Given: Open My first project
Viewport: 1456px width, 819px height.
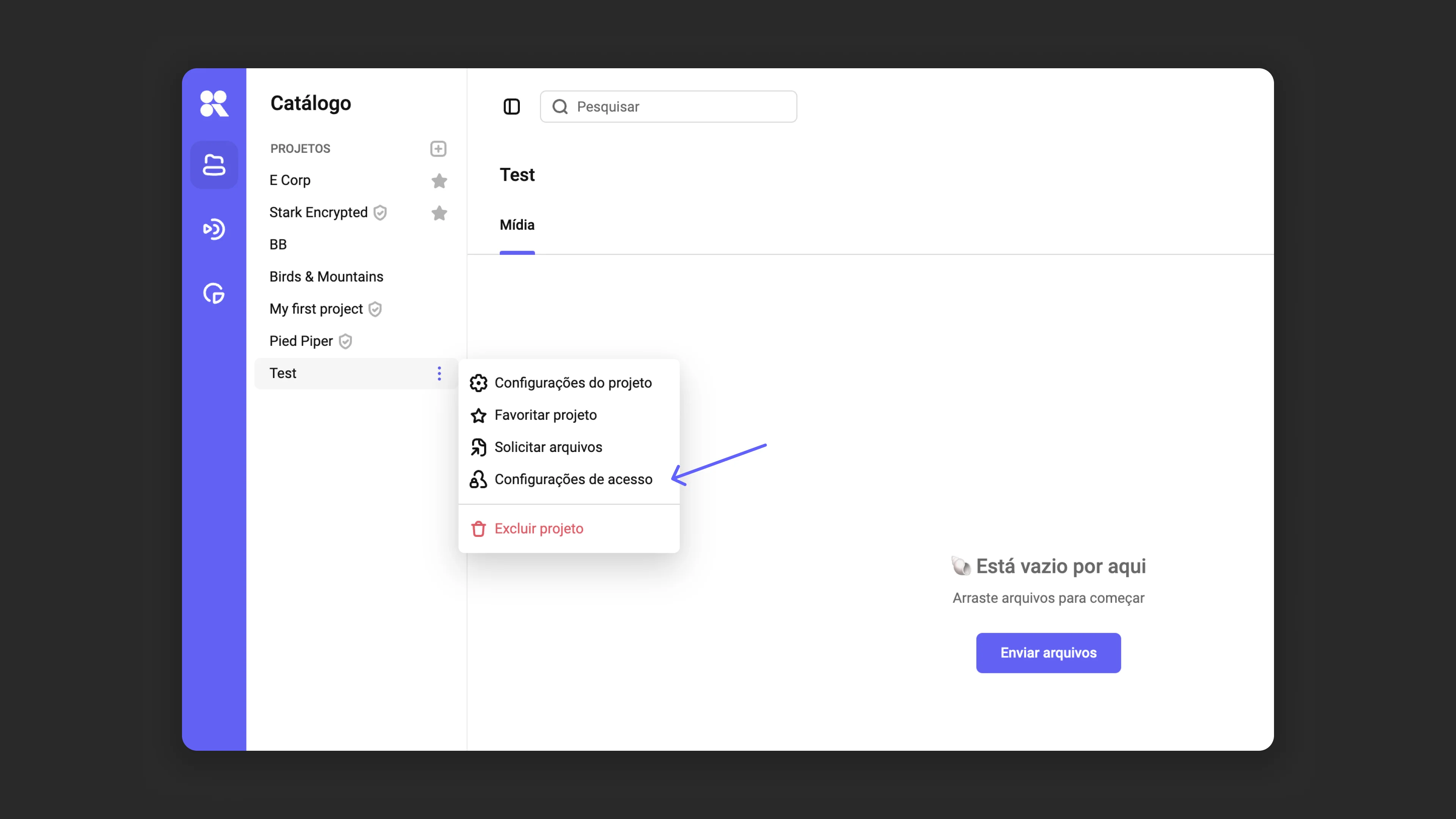Looking at the screenshot, I should 316,309.
